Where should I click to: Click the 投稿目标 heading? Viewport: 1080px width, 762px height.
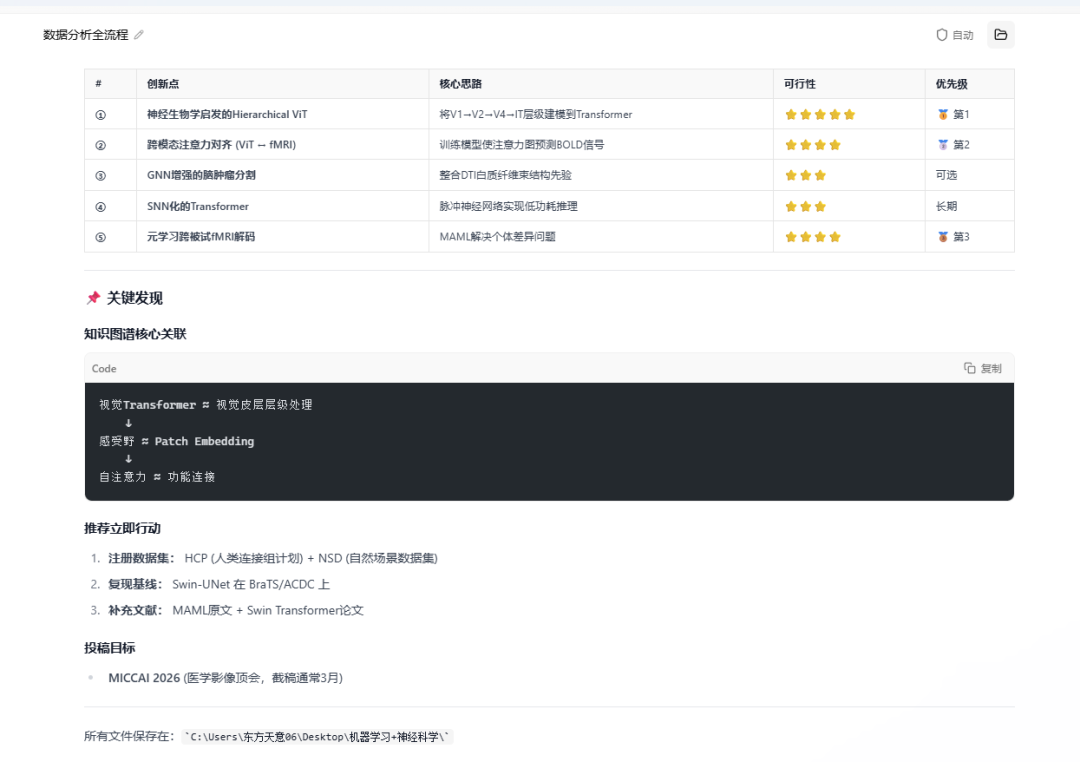pyautogui.click(x=110, y=648)
